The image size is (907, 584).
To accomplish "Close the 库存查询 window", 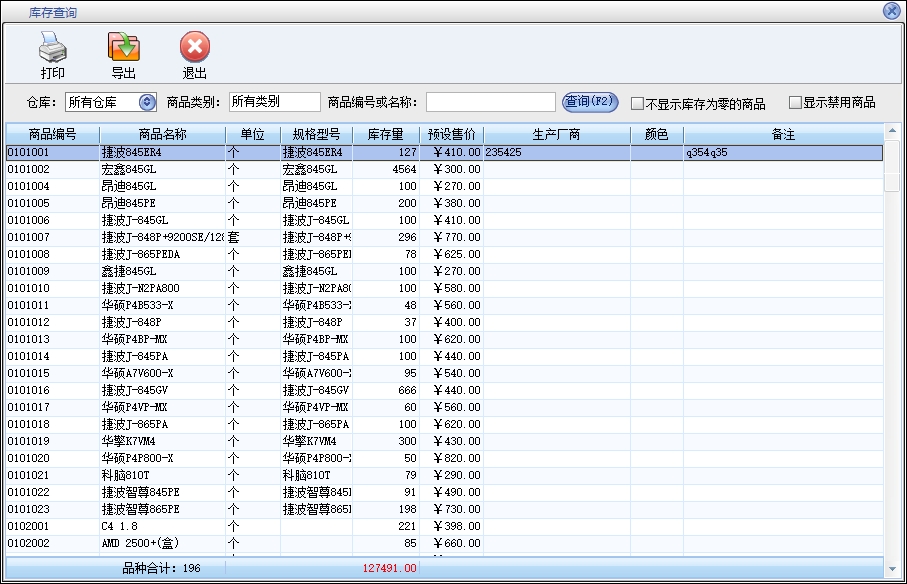I will point(891,11).
